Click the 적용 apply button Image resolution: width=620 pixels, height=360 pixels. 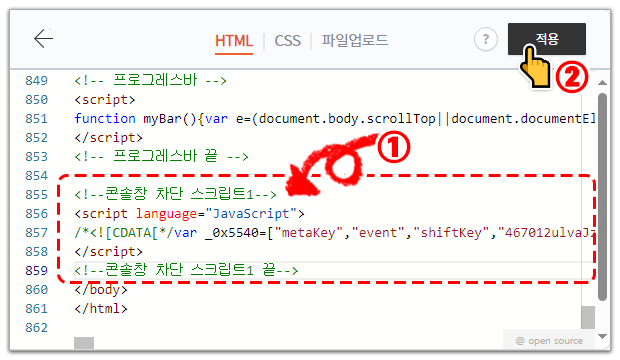tap(547, 39)
